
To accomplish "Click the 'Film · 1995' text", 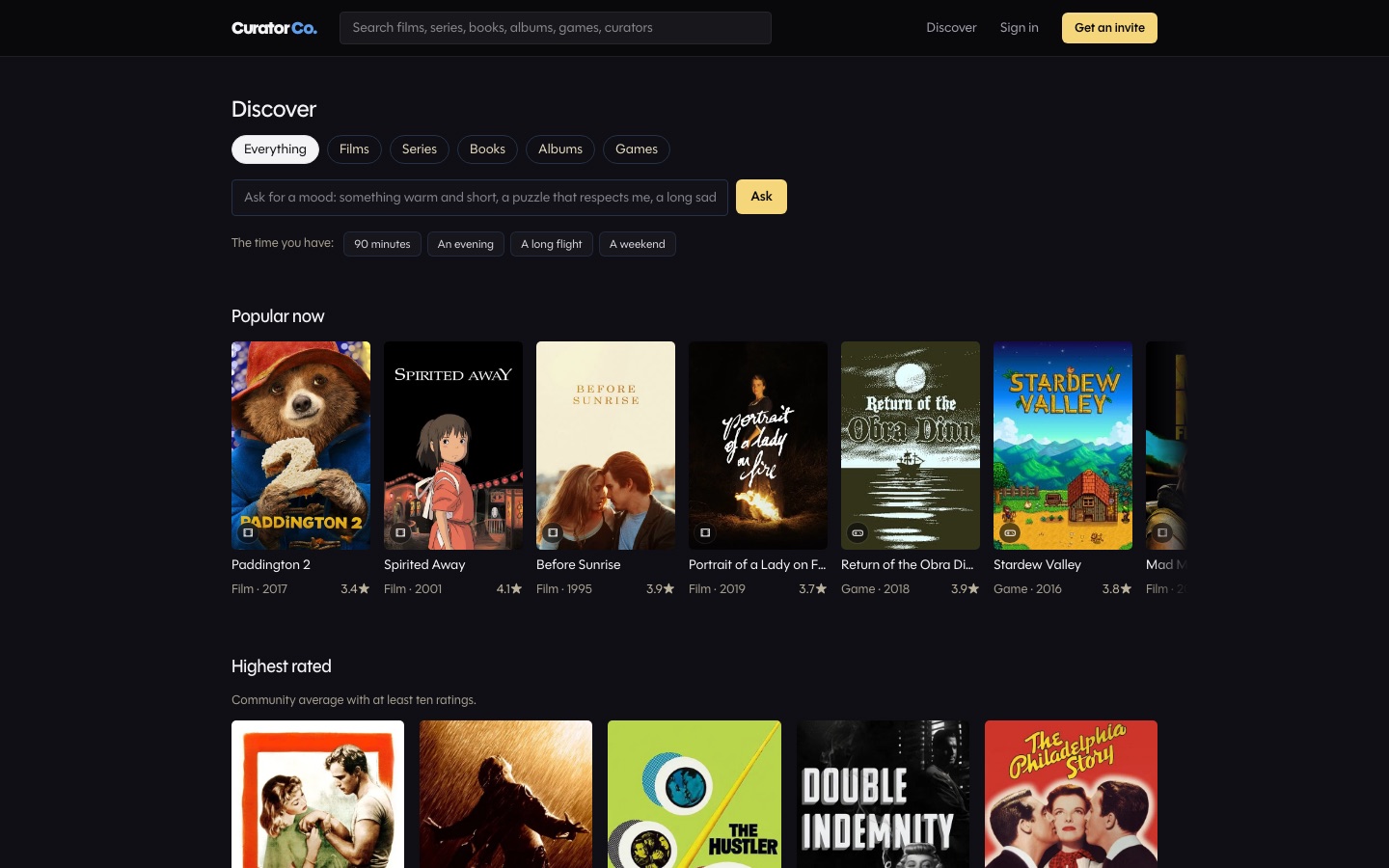I will point(564,588).
